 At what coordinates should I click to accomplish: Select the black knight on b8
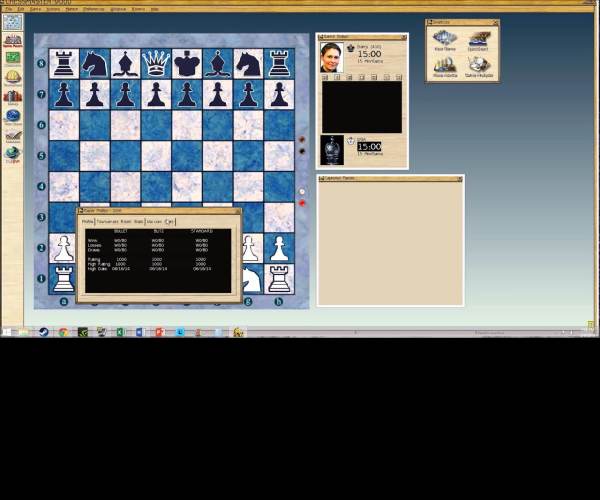95,64
